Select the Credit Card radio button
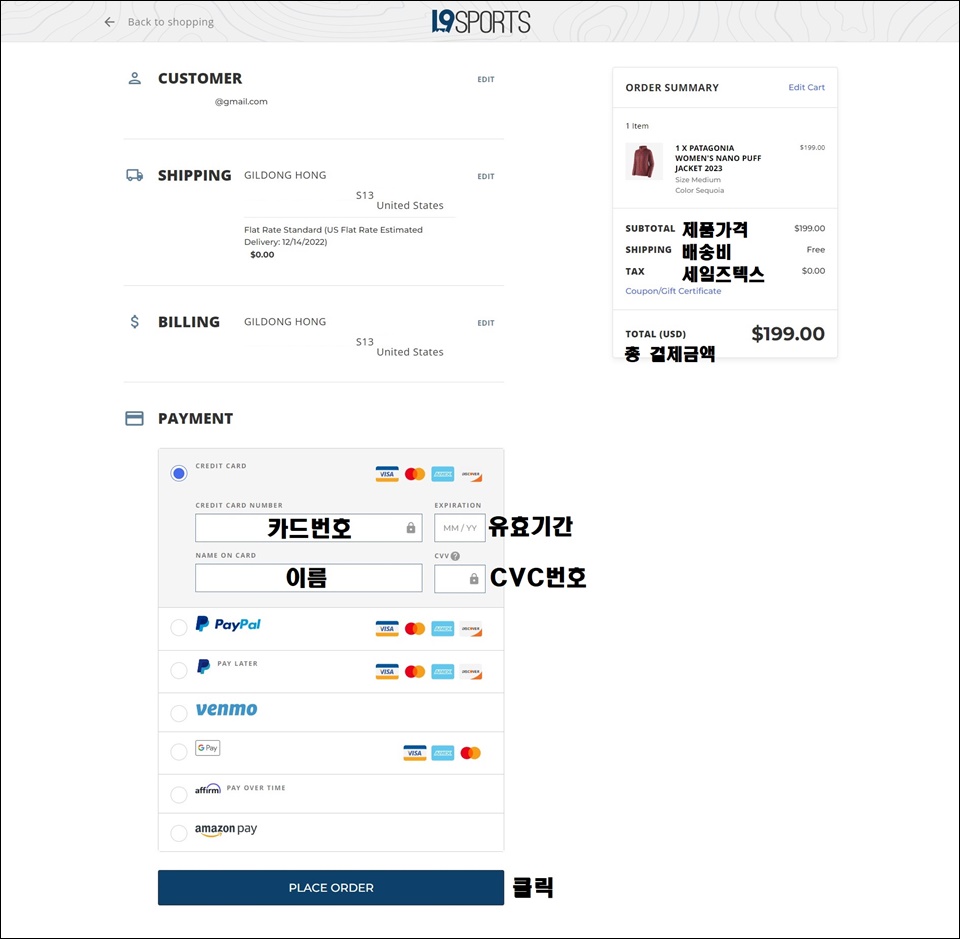The image size is (960, 939). [179, 473]
